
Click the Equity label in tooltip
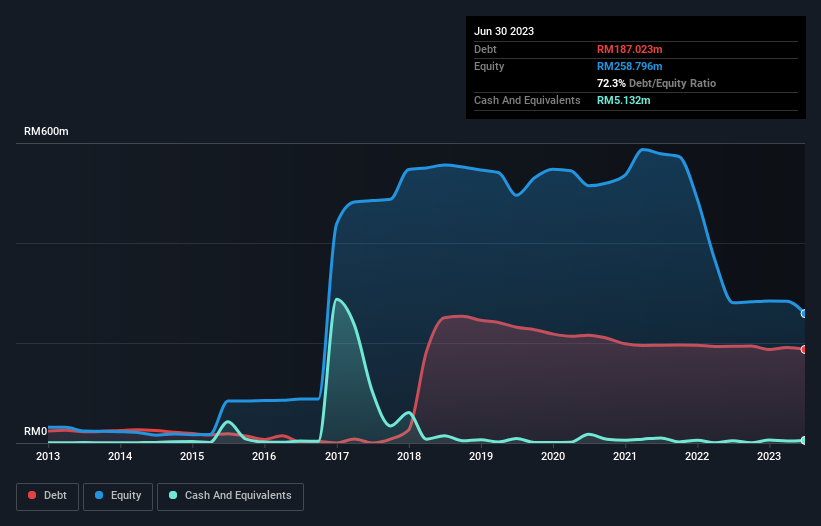(x=489, y=66)
